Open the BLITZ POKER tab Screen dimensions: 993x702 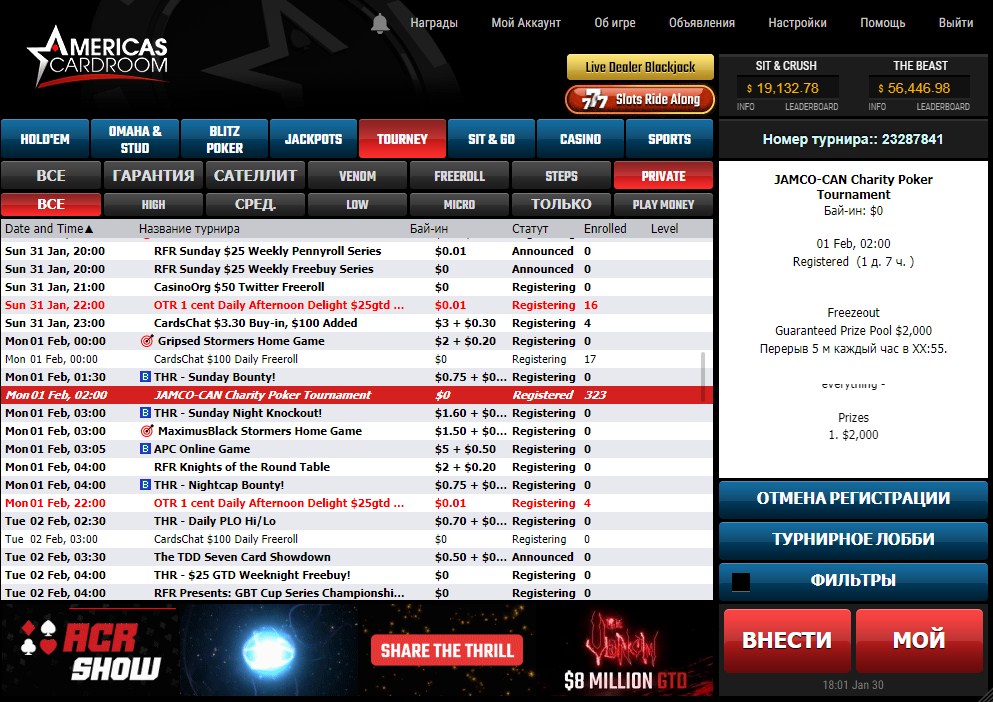224,139
